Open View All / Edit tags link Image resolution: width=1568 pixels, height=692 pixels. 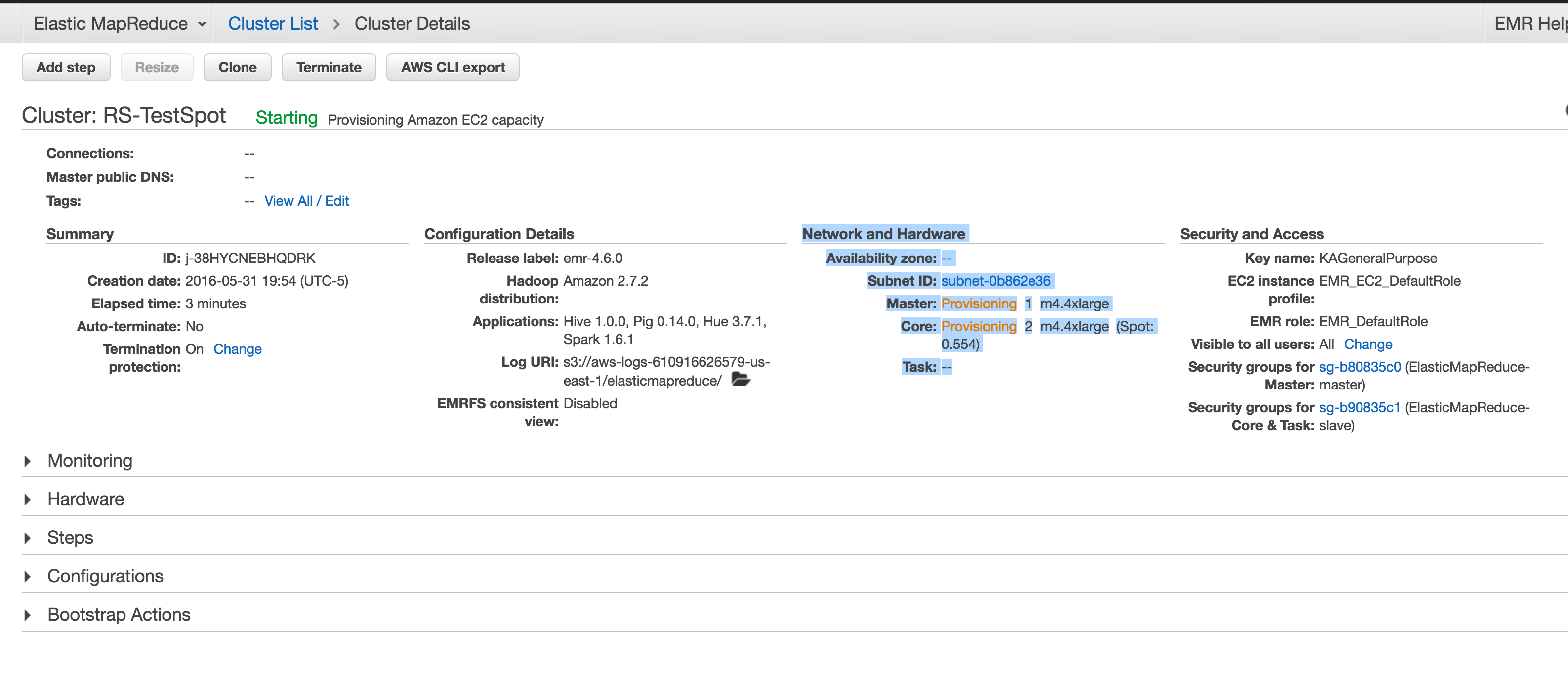[x=306, y=201]
